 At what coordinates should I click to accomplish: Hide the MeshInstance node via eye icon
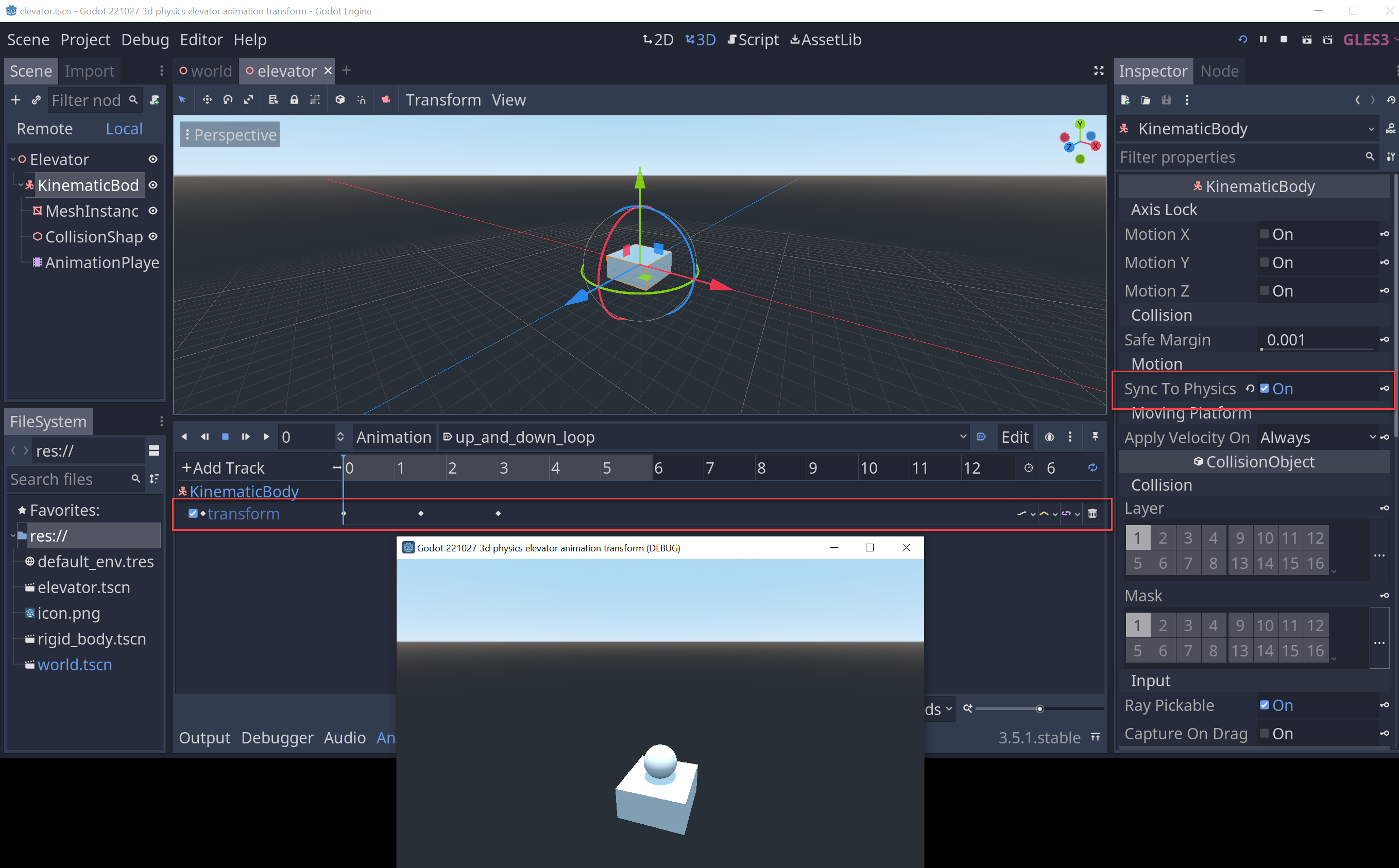click(153, 211)
